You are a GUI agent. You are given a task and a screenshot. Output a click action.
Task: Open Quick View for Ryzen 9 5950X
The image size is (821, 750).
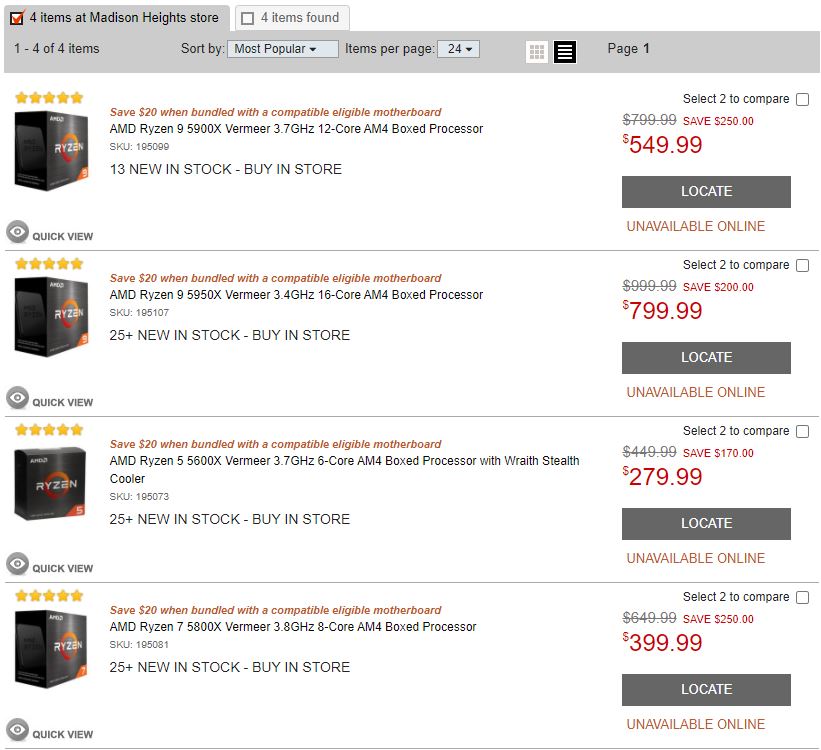pyautogui.click(x=50, y=400)
